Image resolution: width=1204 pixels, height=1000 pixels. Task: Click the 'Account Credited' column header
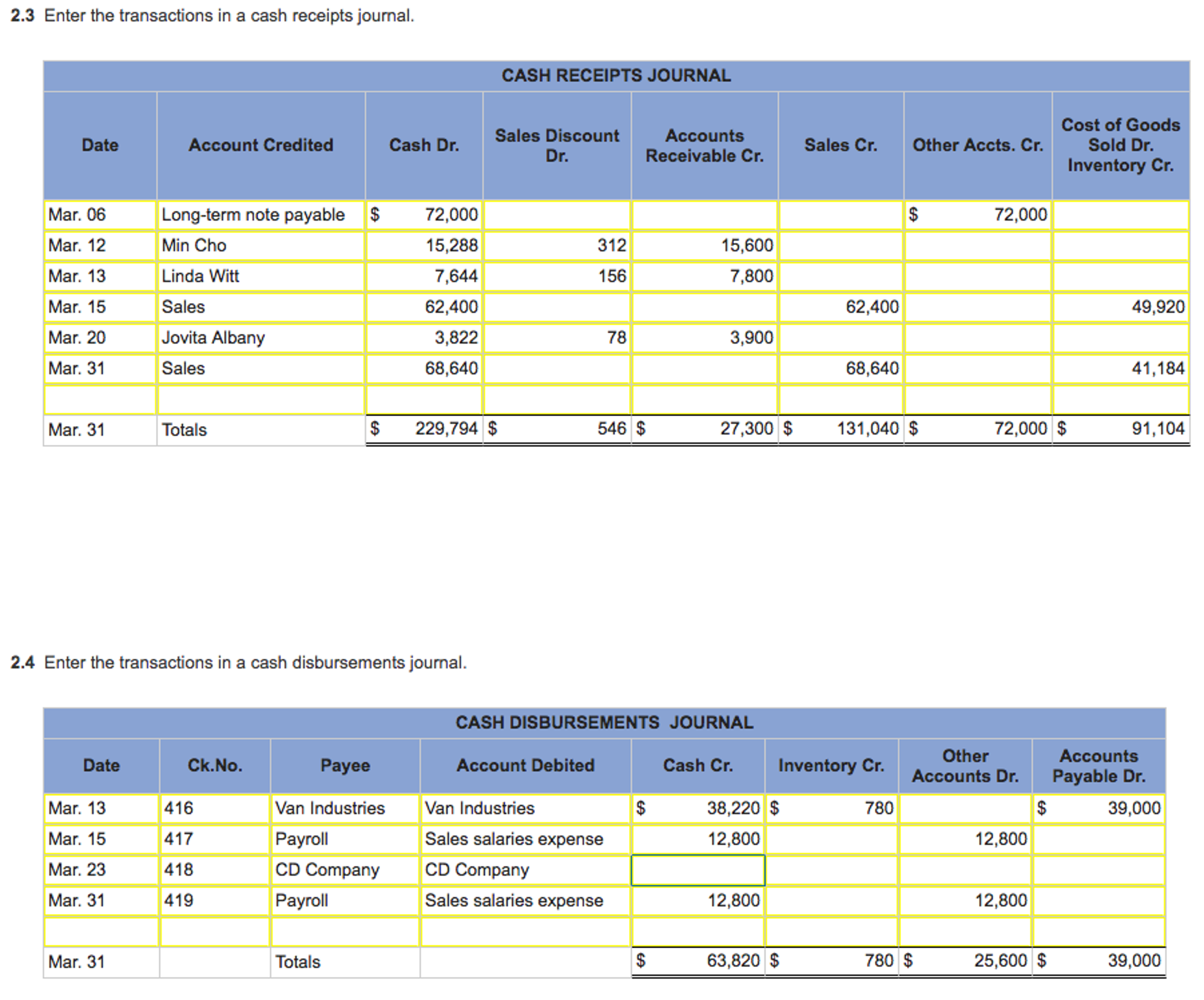(x=261, y=145)
